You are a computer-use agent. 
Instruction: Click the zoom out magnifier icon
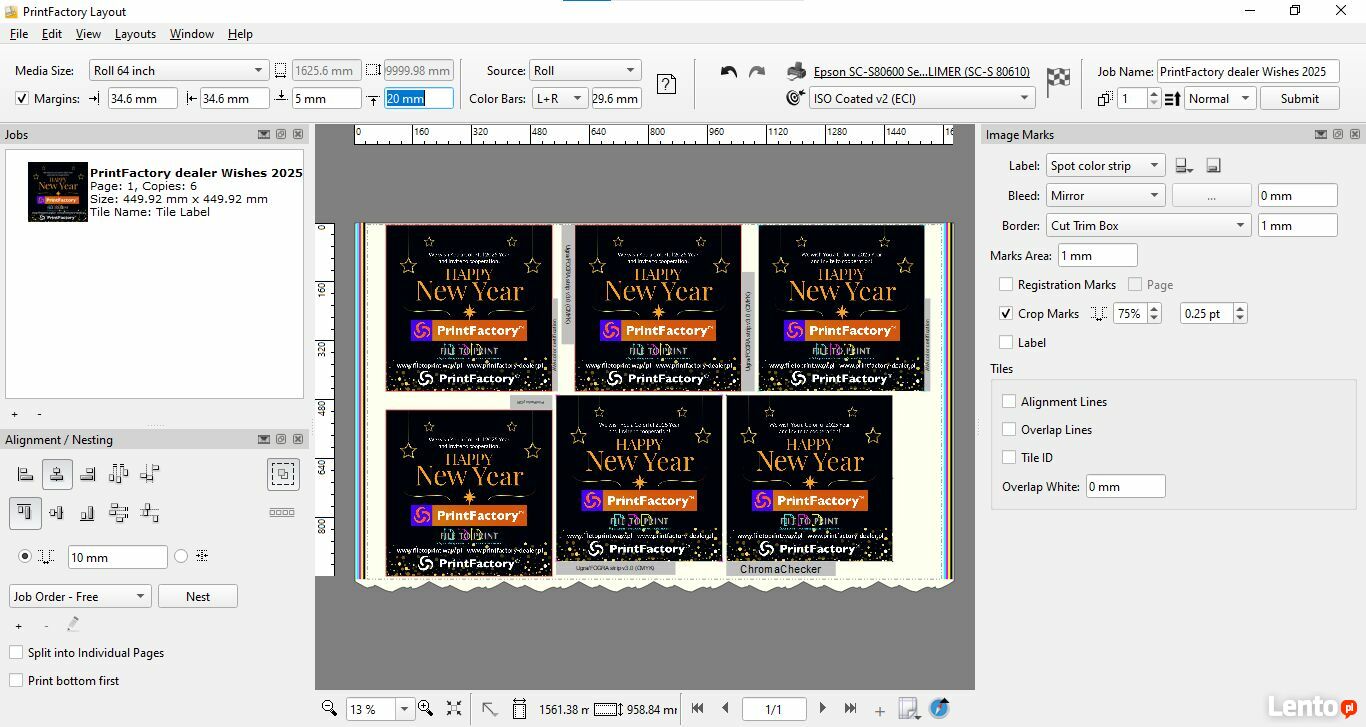tap(329, 708)
